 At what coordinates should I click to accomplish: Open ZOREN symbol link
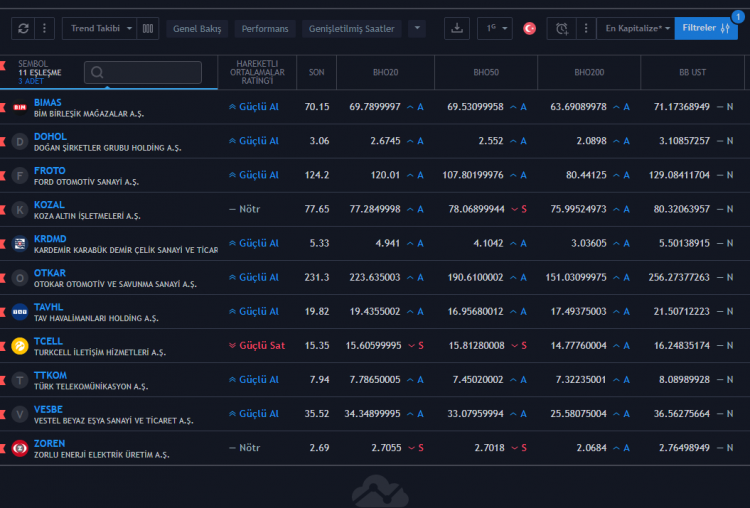(49, 443)
